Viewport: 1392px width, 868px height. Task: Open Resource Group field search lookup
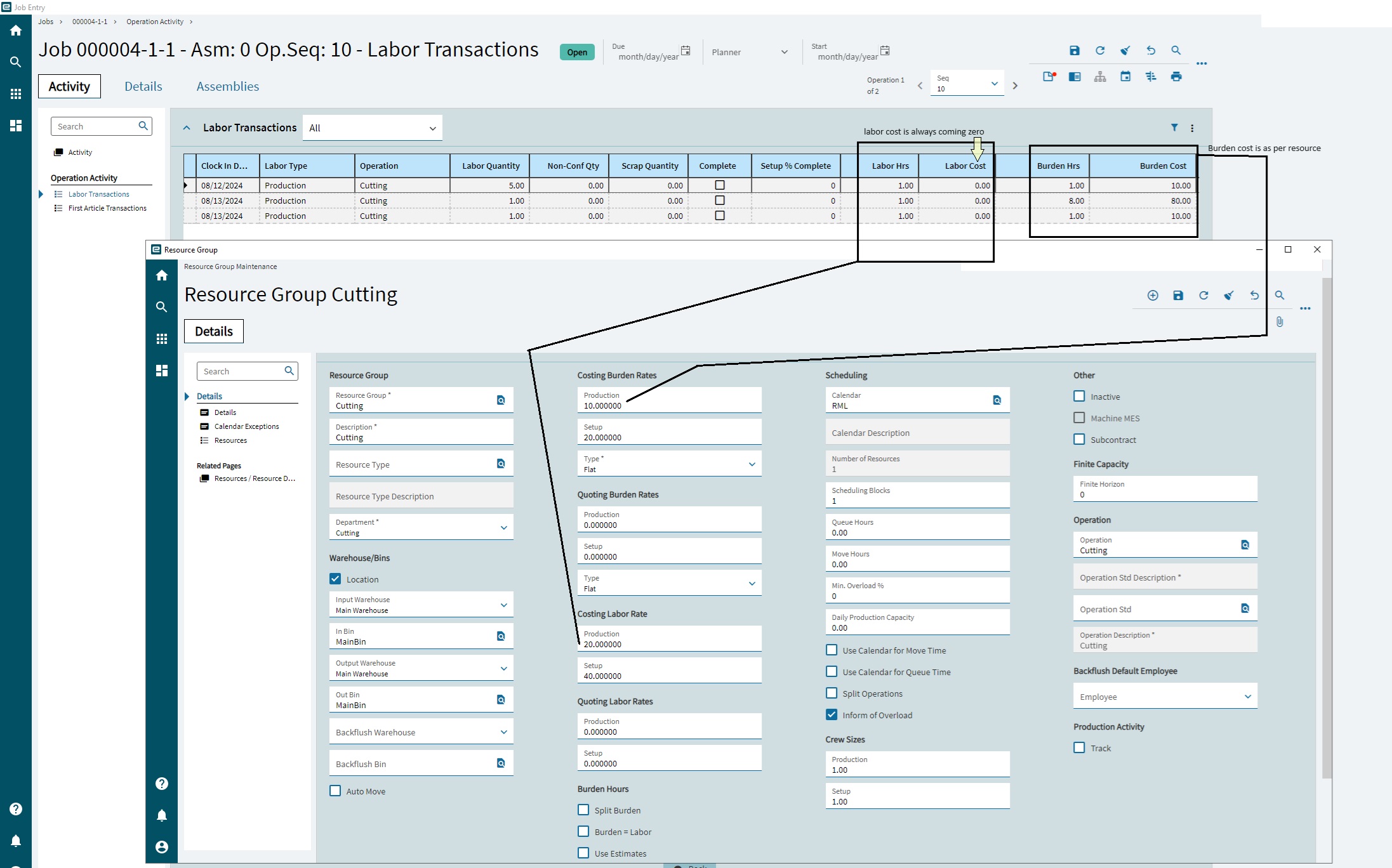(501, 400)
